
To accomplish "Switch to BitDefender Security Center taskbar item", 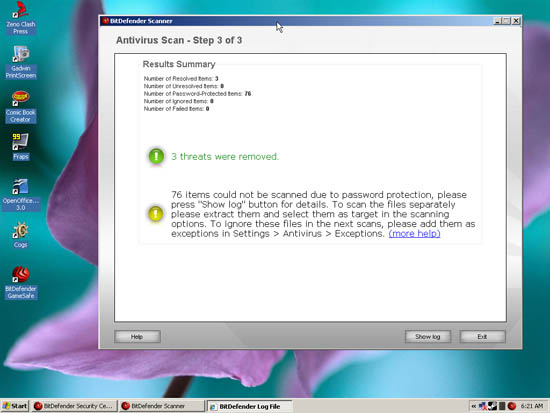I will (74, 406).
